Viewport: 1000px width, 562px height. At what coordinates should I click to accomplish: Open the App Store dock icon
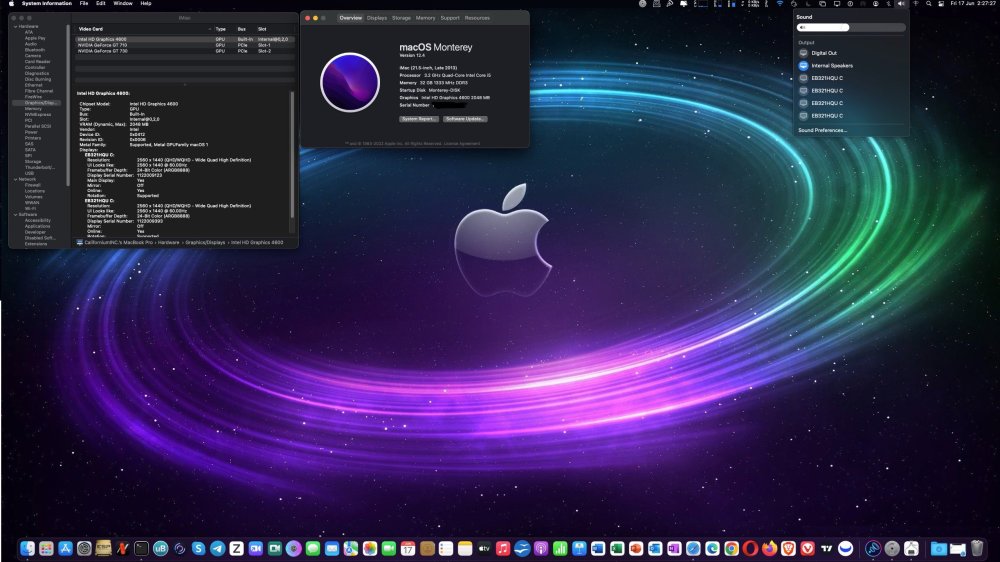click(65, 548)
